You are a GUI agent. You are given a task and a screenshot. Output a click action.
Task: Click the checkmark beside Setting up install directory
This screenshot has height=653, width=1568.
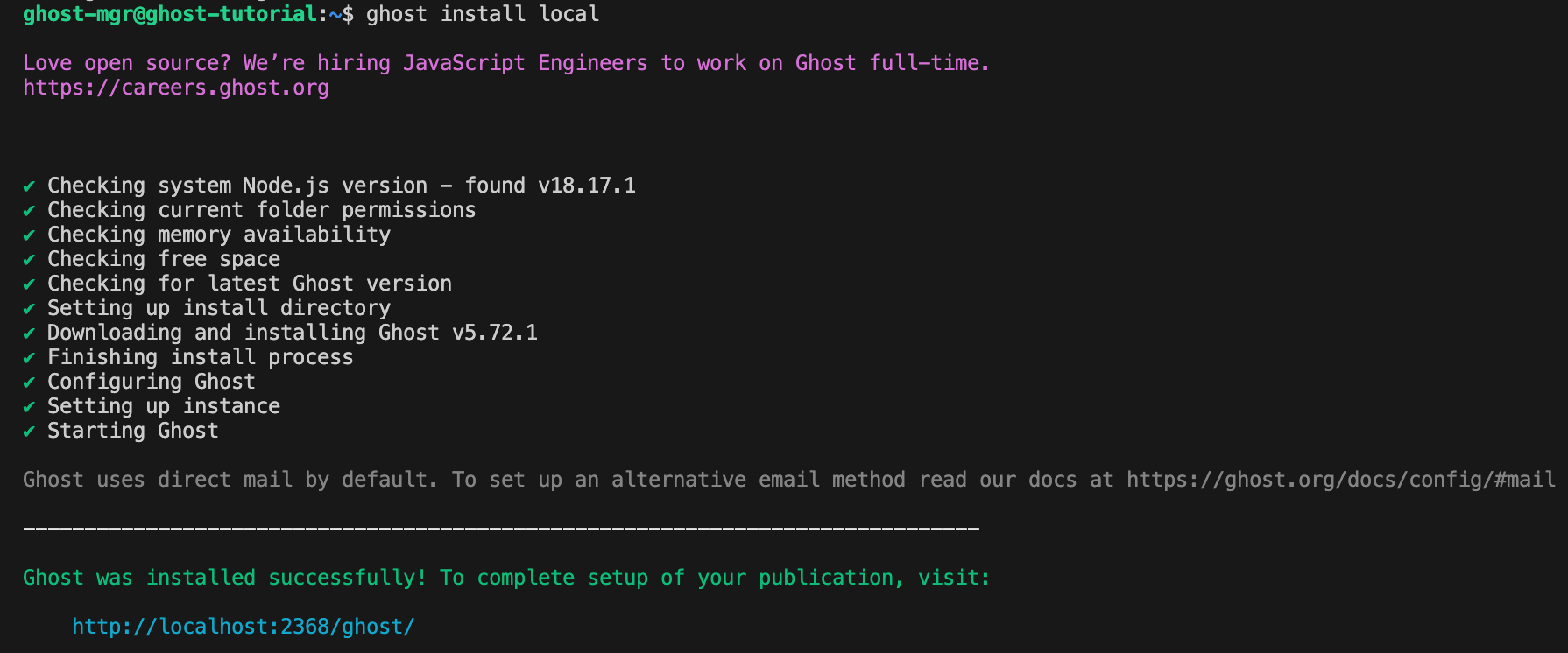[29, 309]
